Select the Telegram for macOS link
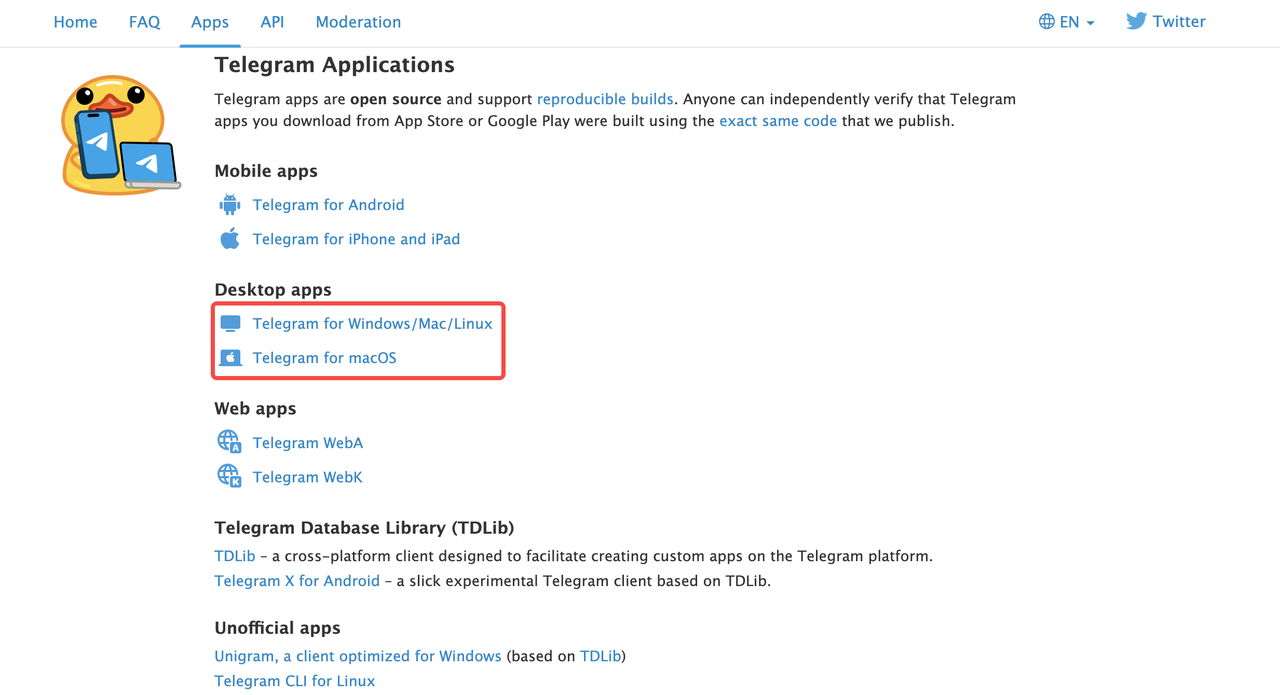 point(324,358)
